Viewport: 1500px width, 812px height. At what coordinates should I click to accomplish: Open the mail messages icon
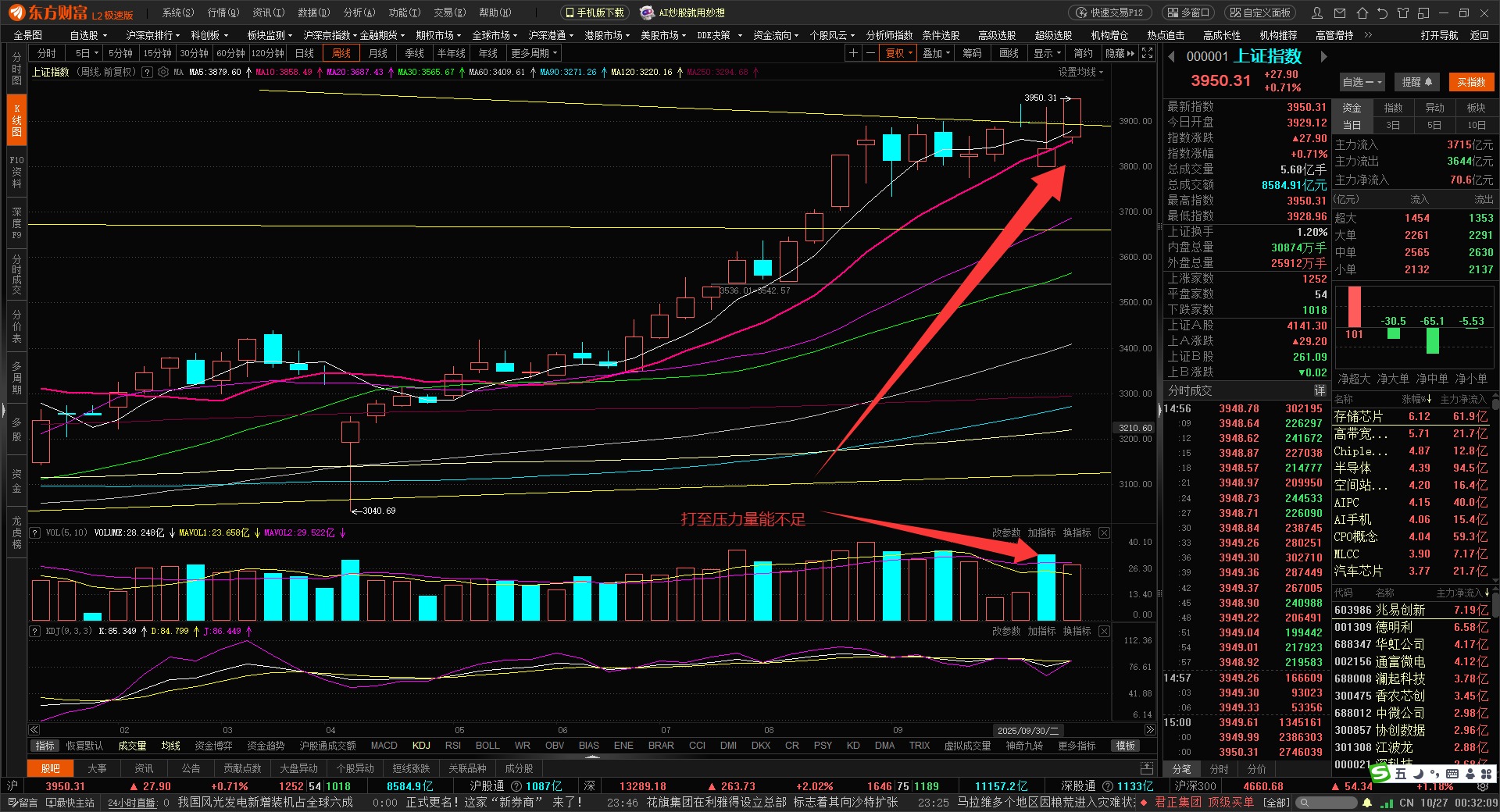tap(1340, 12)
